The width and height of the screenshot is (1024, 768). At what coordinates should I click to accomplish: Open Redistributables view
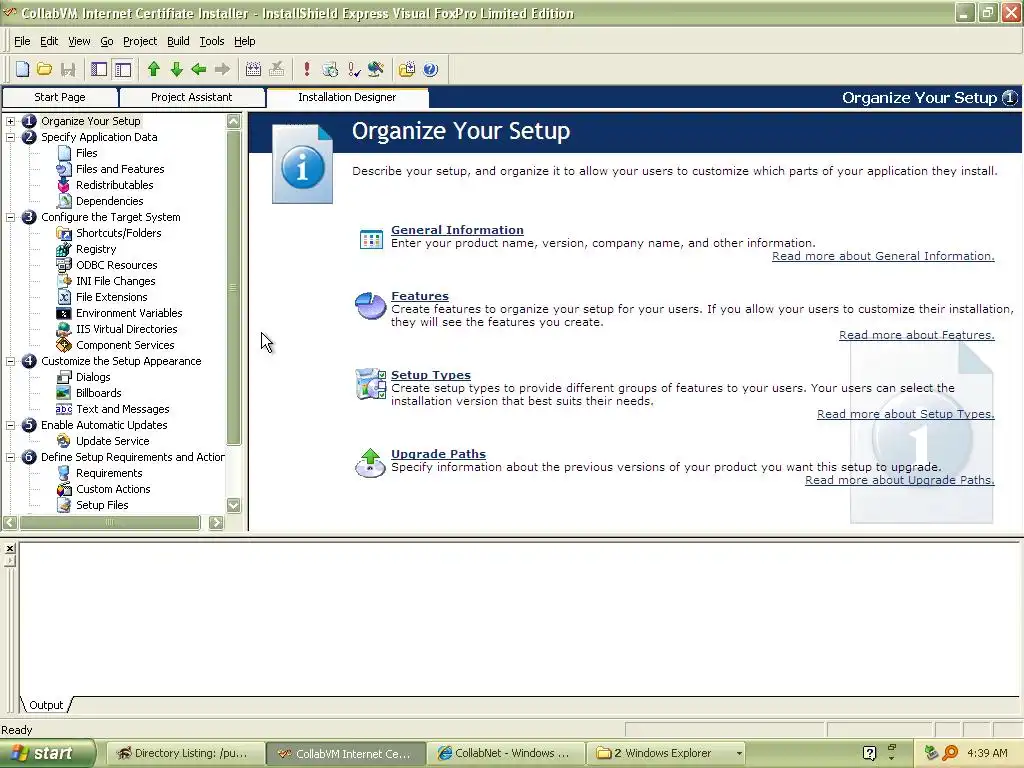click(x=114, y=185)
